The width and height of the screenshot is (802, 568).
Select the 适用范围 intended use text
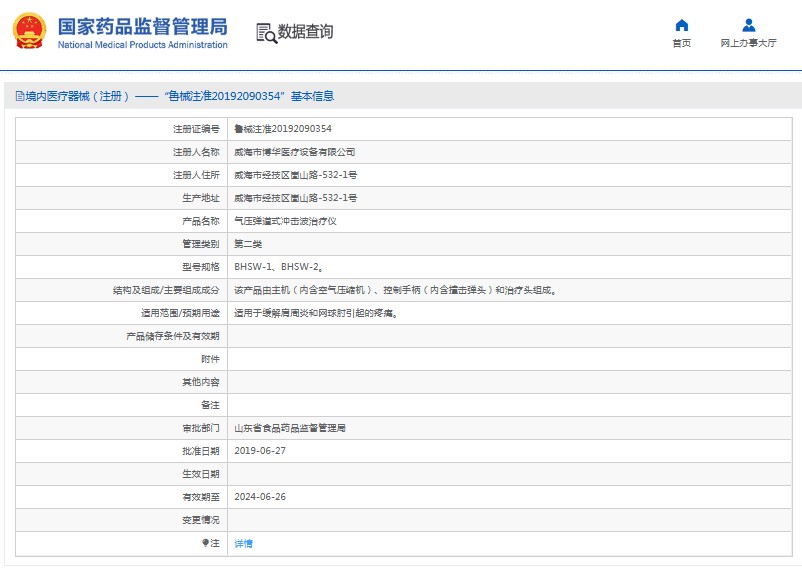tap(316, 313)
